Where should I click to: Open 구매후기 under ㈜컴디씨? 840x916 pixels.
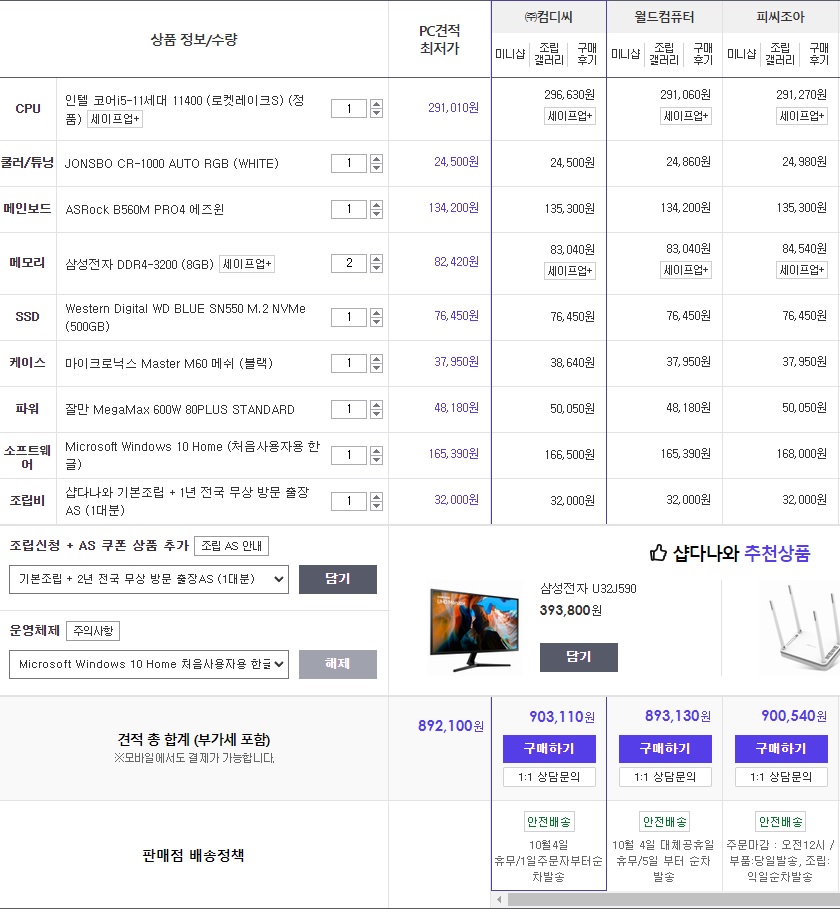[587, 54]
